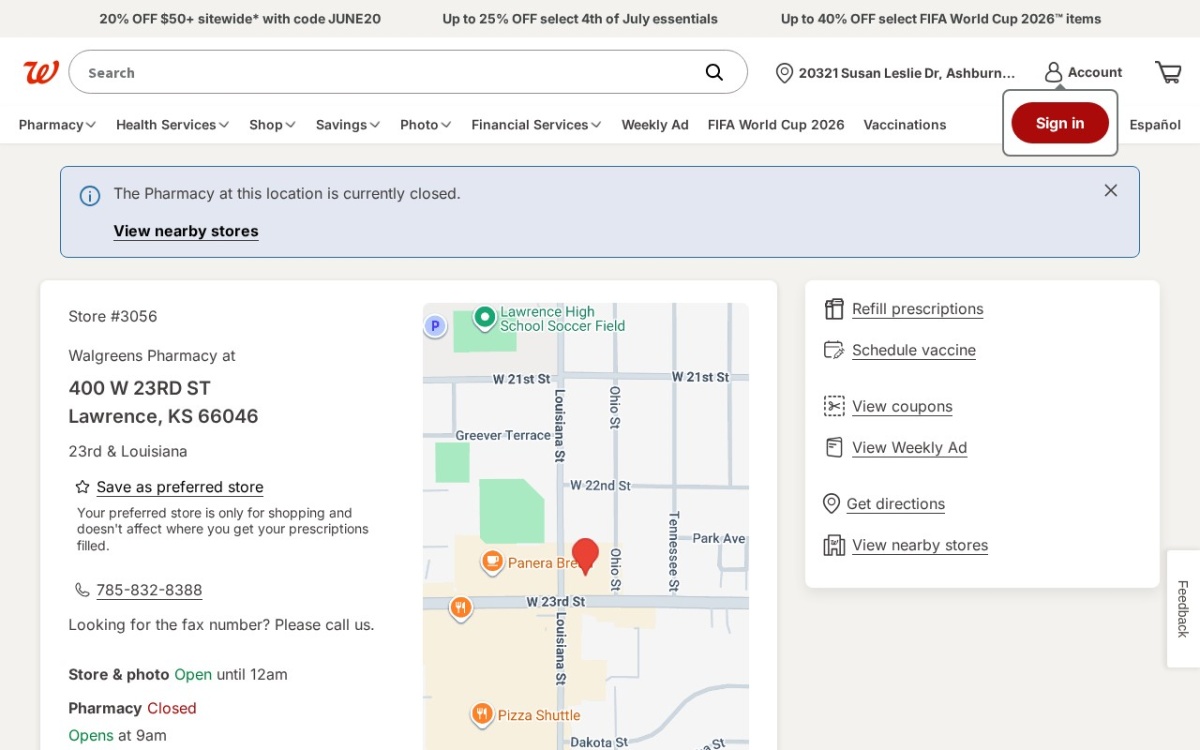Click the Store #3056 text

113,316
